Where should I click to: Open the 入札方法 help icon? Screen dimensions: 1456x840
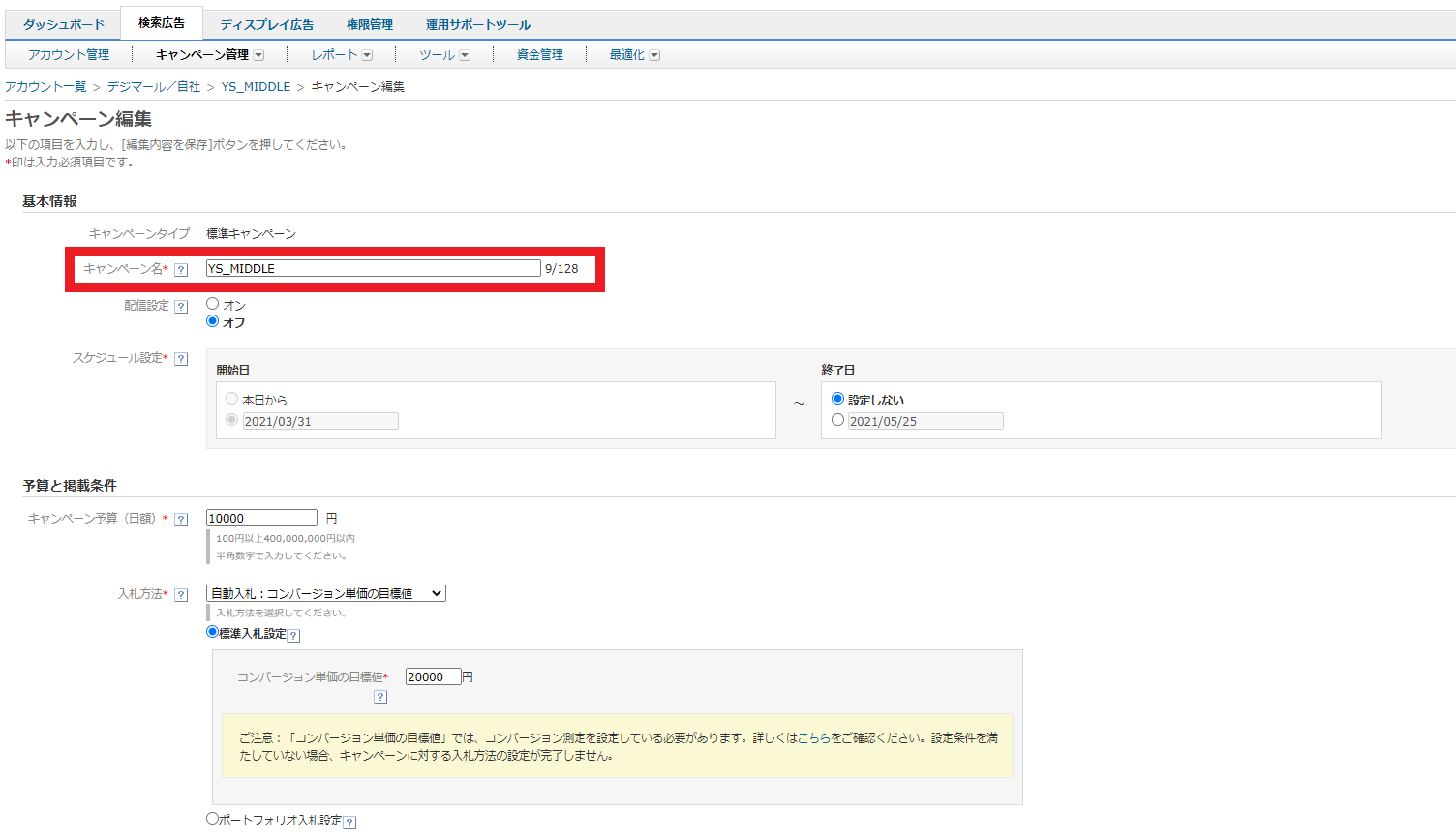click(181, 595)
